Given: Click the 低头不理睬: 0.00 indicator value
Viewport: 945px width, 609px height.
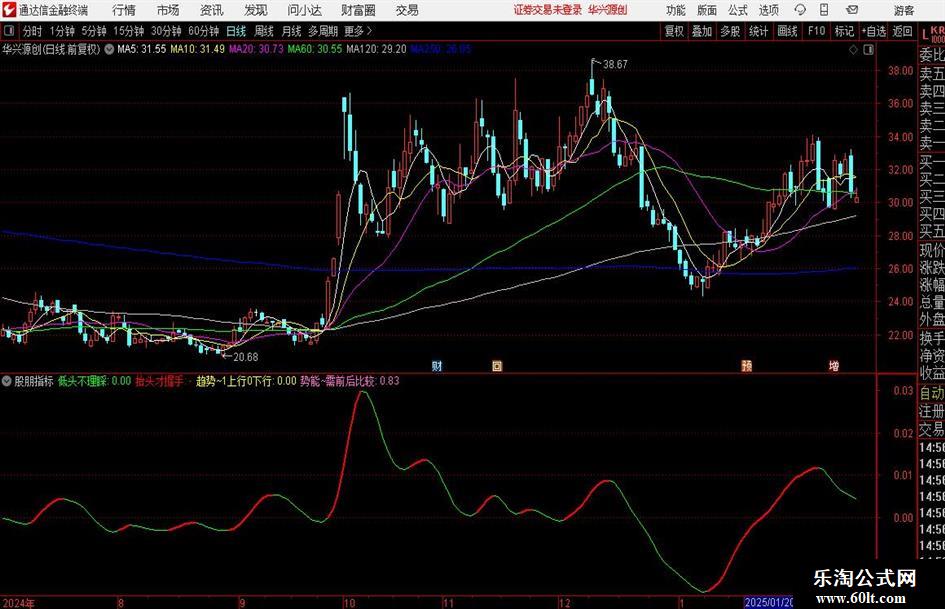Looking at the screenshot, I should tap(95, 381).
